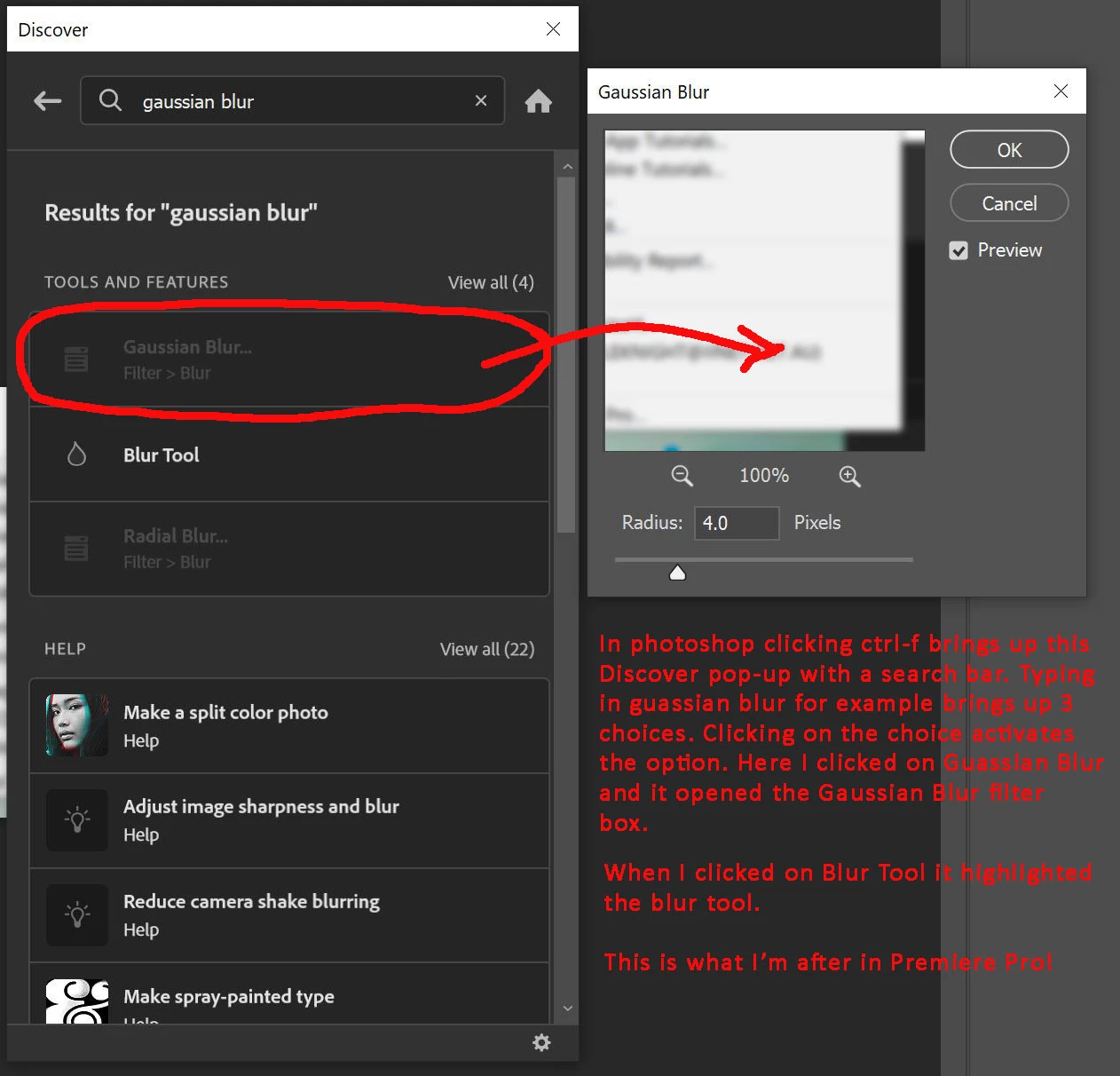This screenshot has width=1120, height=1076.
Task: Click the magnifier icon in search bar
Action: (110, 100)
